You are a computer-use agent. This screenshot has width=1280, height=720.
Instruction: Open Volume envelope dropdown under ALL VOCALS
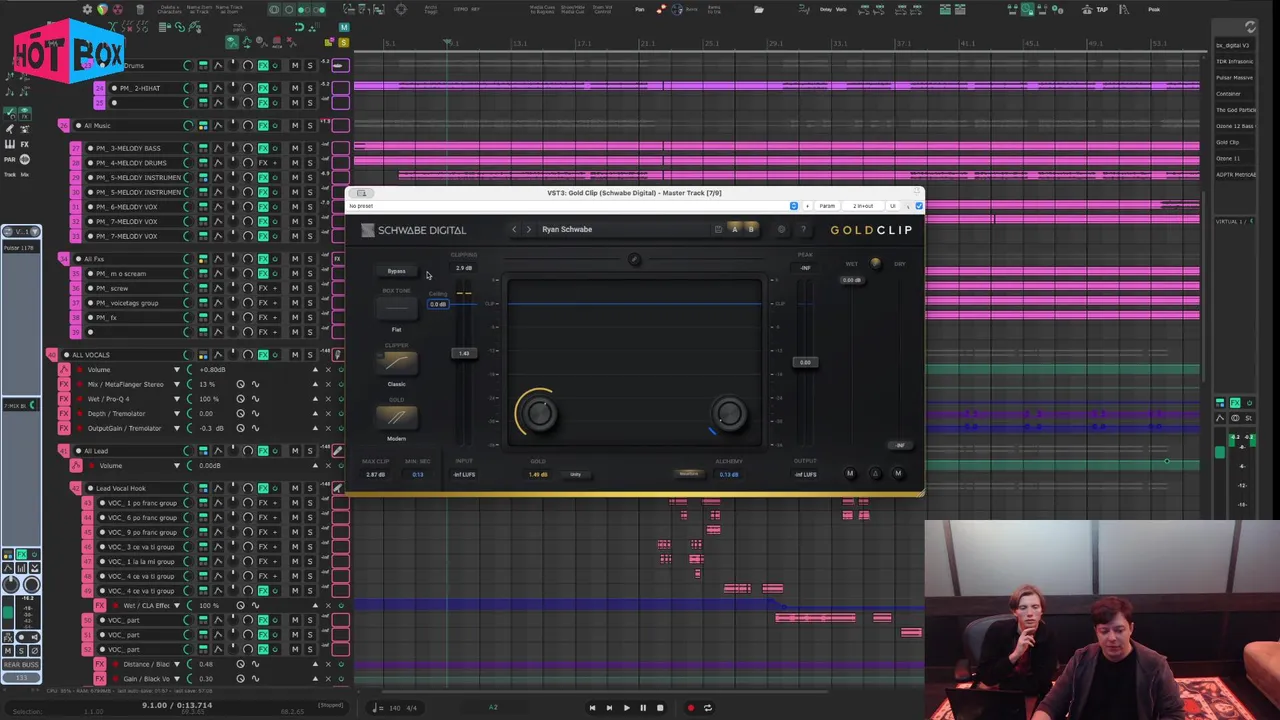point(177,370)
